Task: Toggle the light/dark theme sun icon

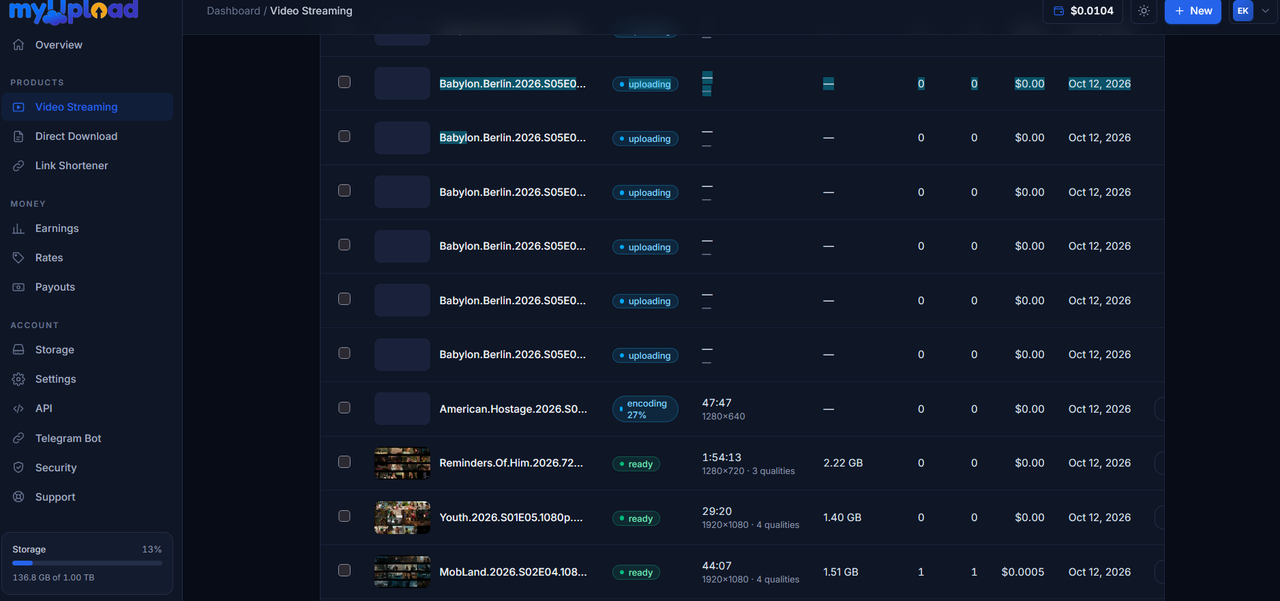Action: [x=1144, y=11]
